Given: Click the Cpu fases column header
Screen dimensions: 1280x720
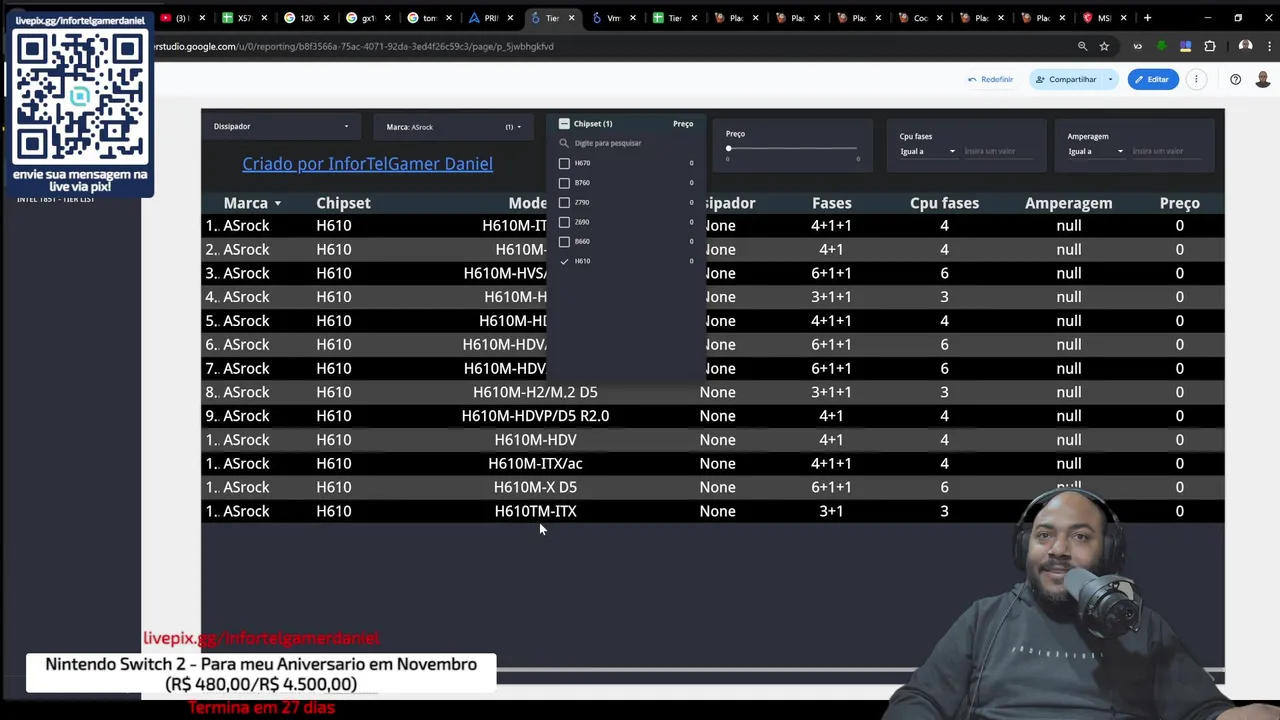Looking at the screenshot, I should pyautogui.click(x=944, y=203).
